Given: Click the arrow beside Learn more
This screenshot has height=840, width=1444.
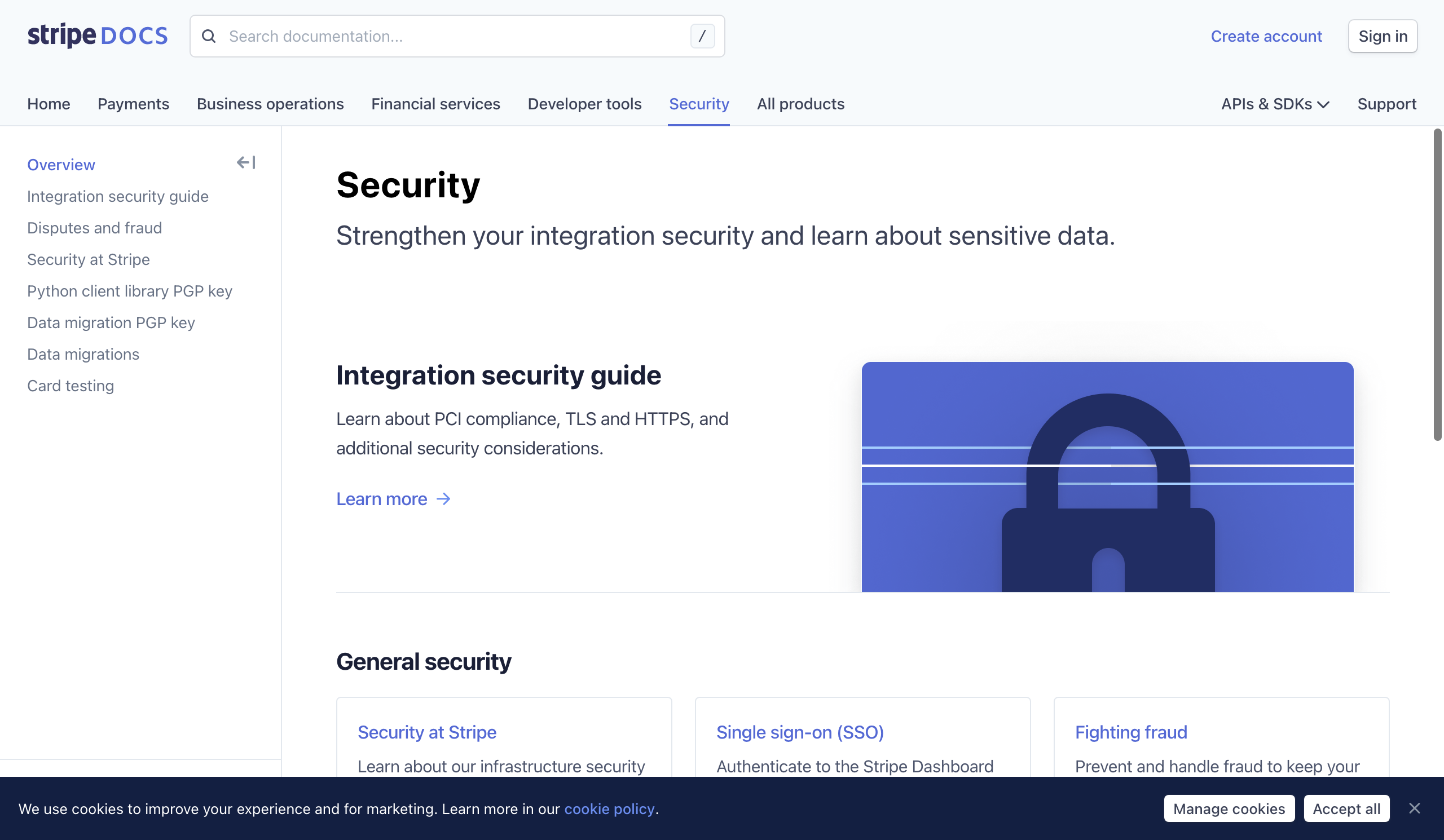Looking at the screenshot, I should (443, 499).
